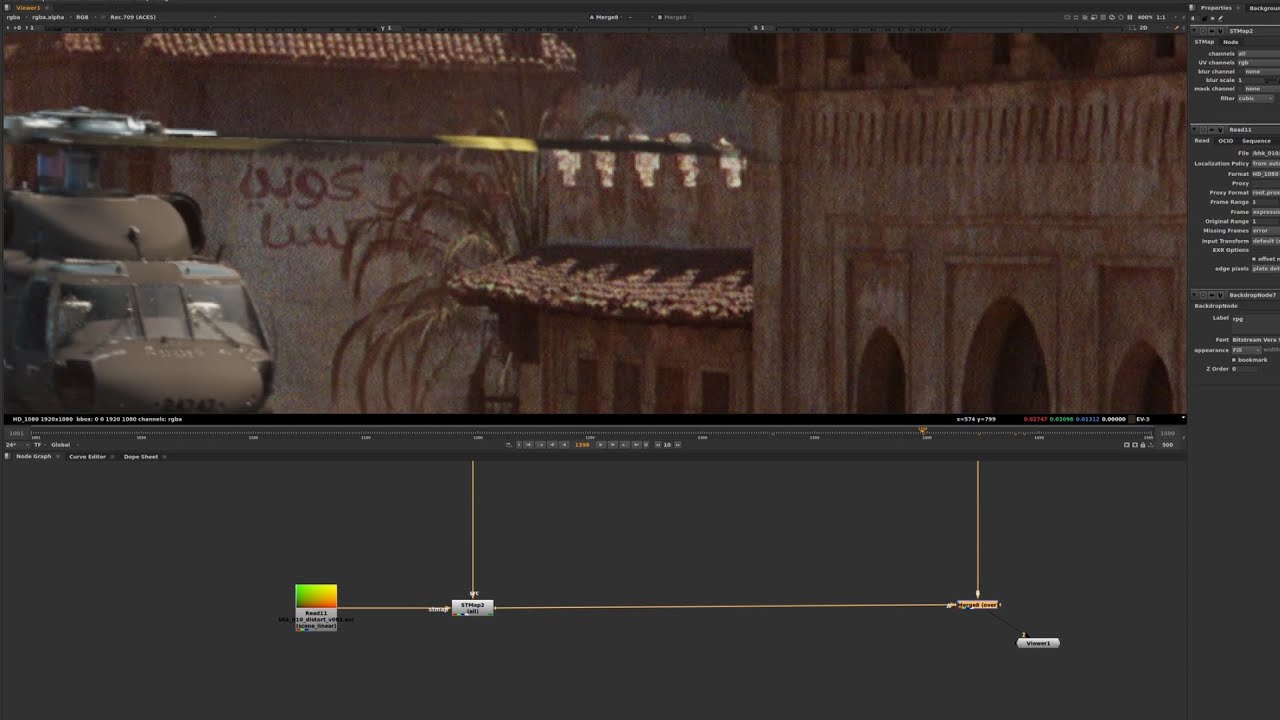Collapse the STMap2 properties panel header

[x=1194, y=31]
